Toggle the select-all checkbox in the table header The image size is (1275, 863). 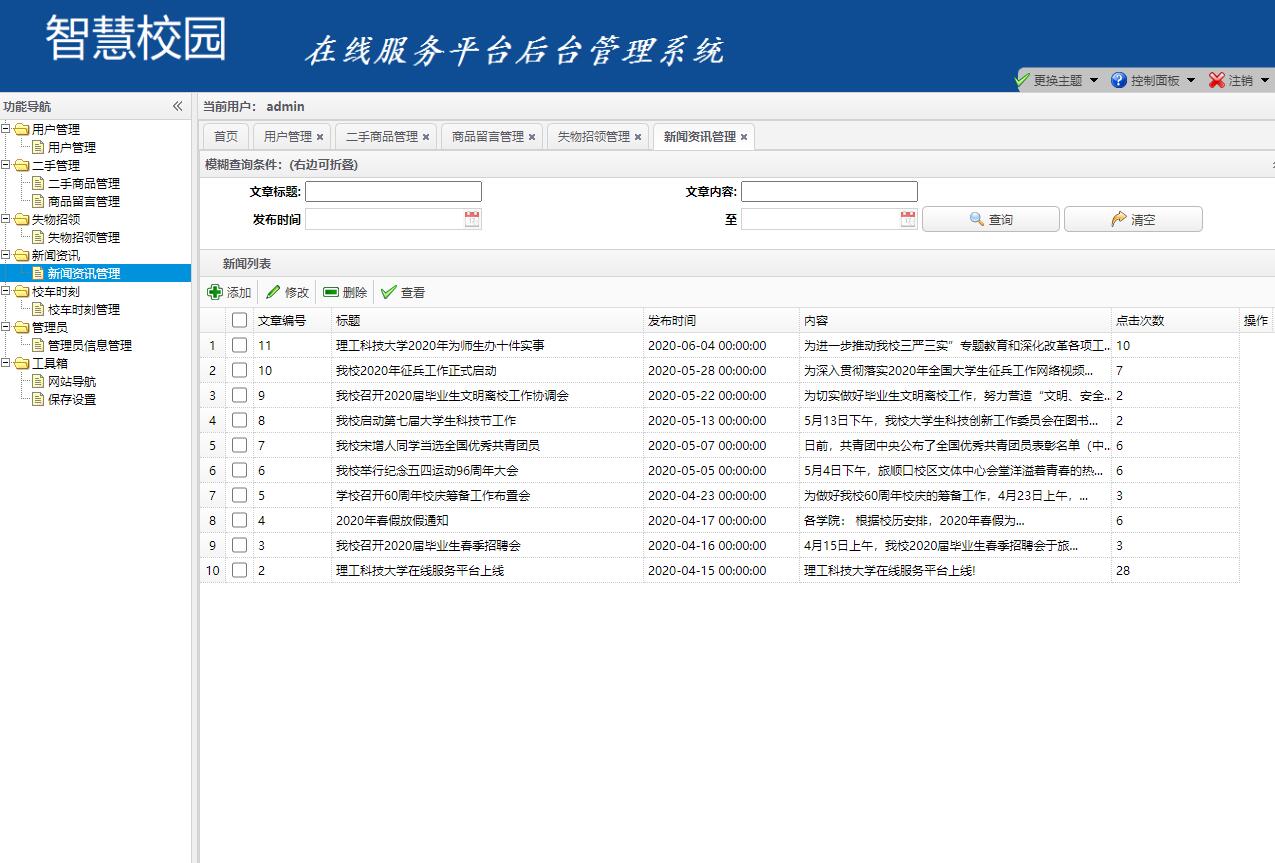[x=239, y=320]
